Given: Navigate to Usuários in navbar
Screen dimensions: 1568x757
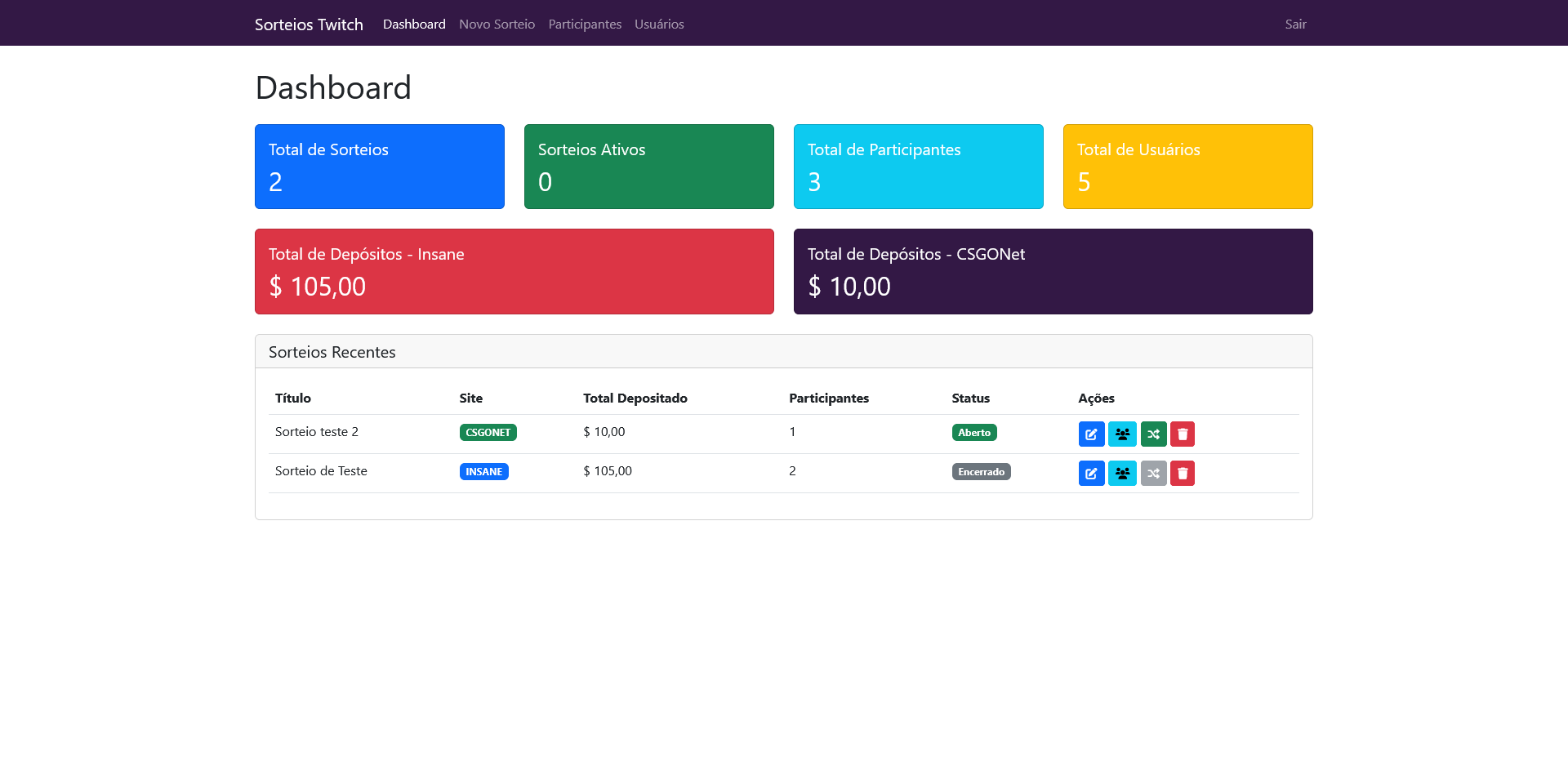Looking at the screenshot, I should 659,24.
